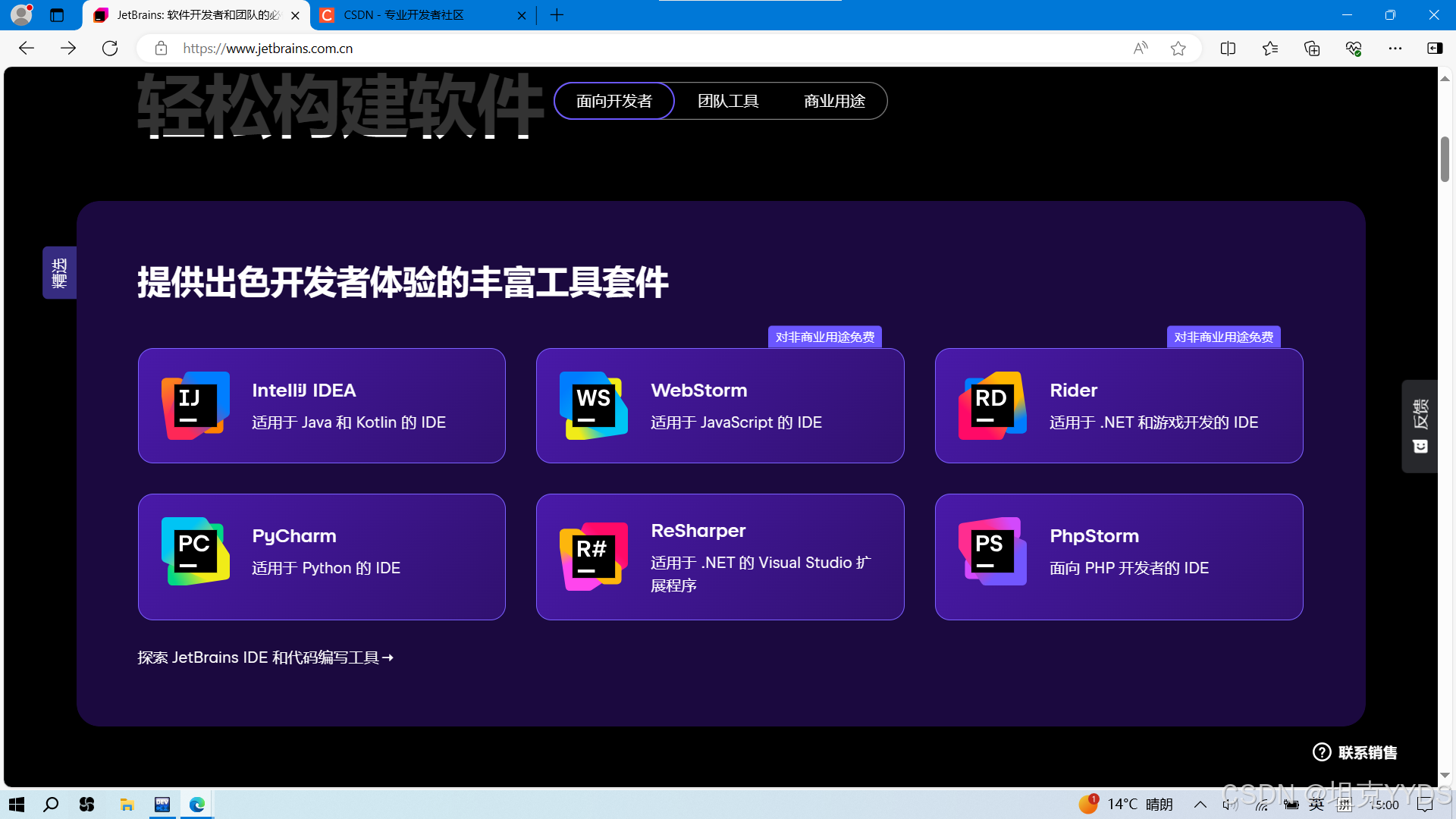
Task: Click the IntelliJ IDEA title link
Action: (x=304, y=391)
